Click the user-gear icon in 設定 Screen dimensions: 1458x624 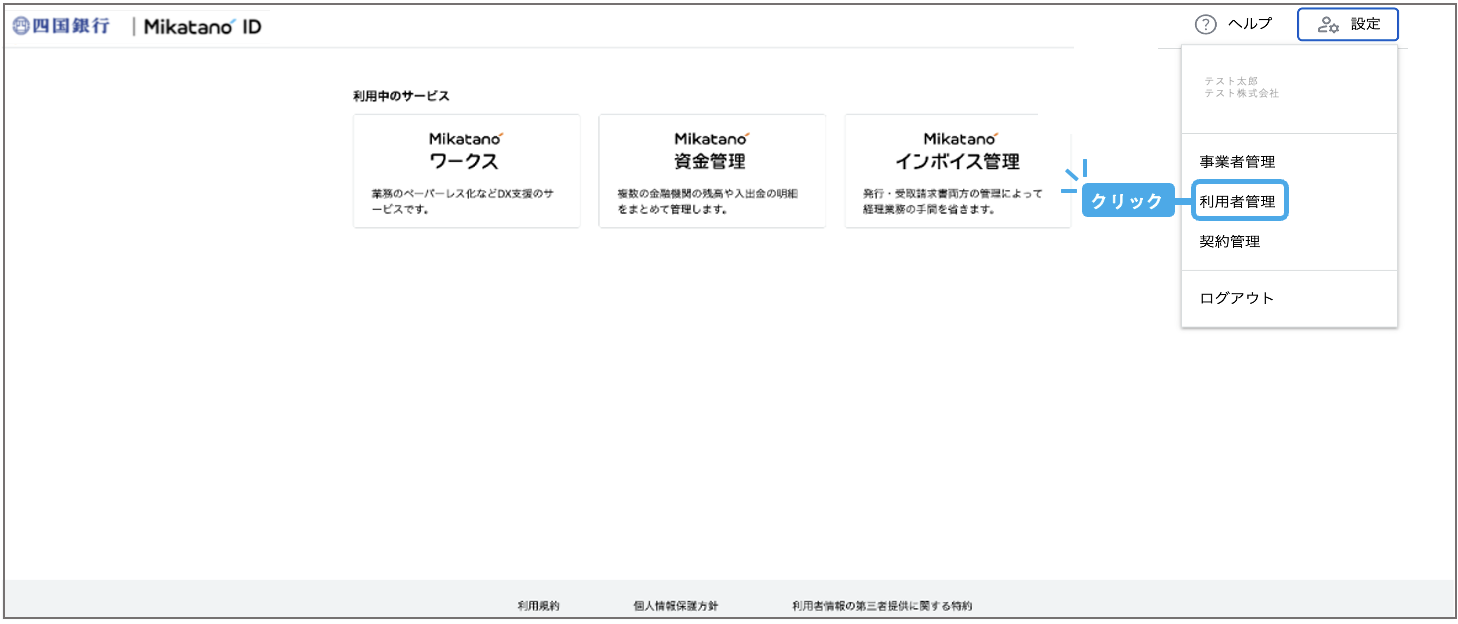[1328, 25]
